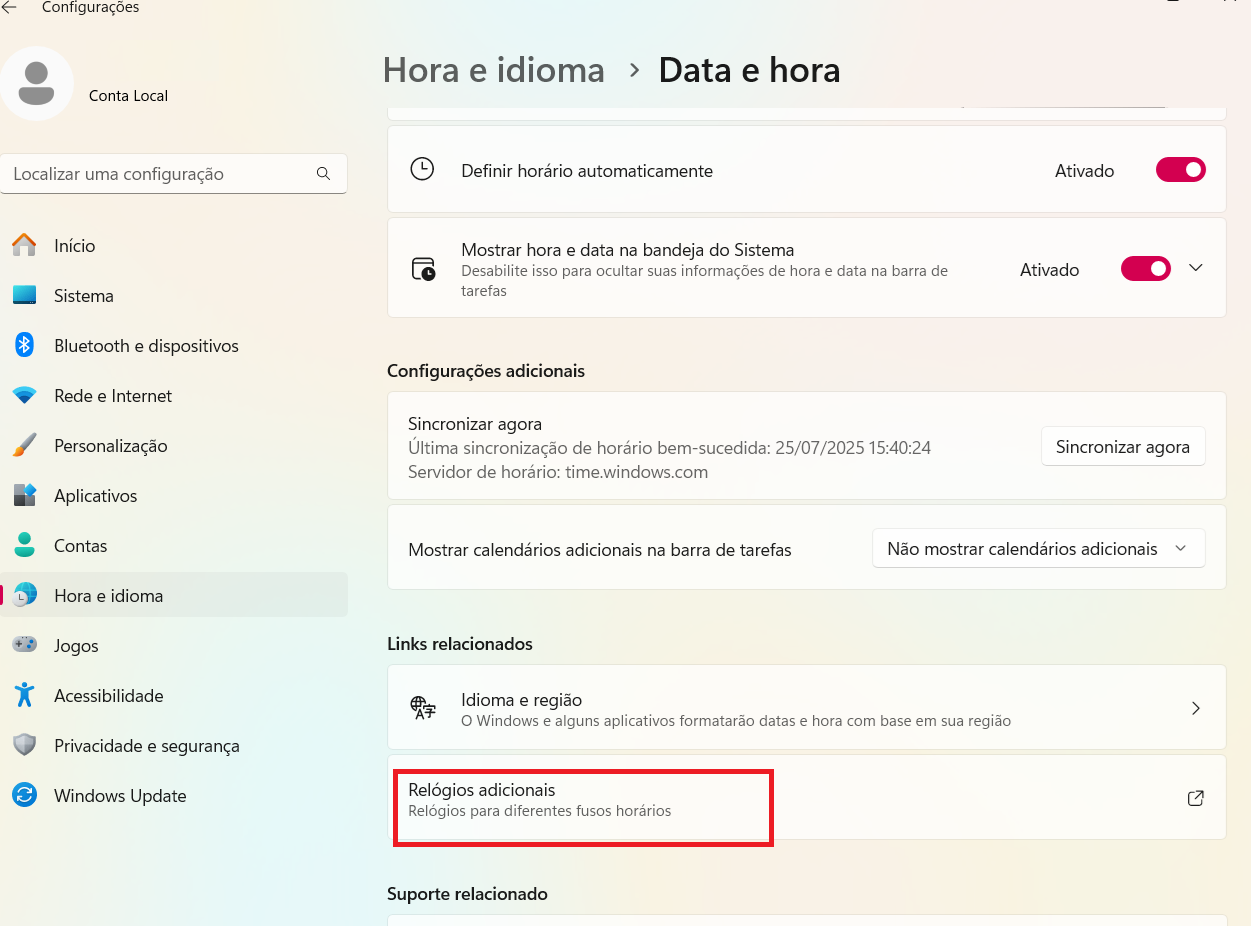Open Windows Update

click(x=120, y=795)
